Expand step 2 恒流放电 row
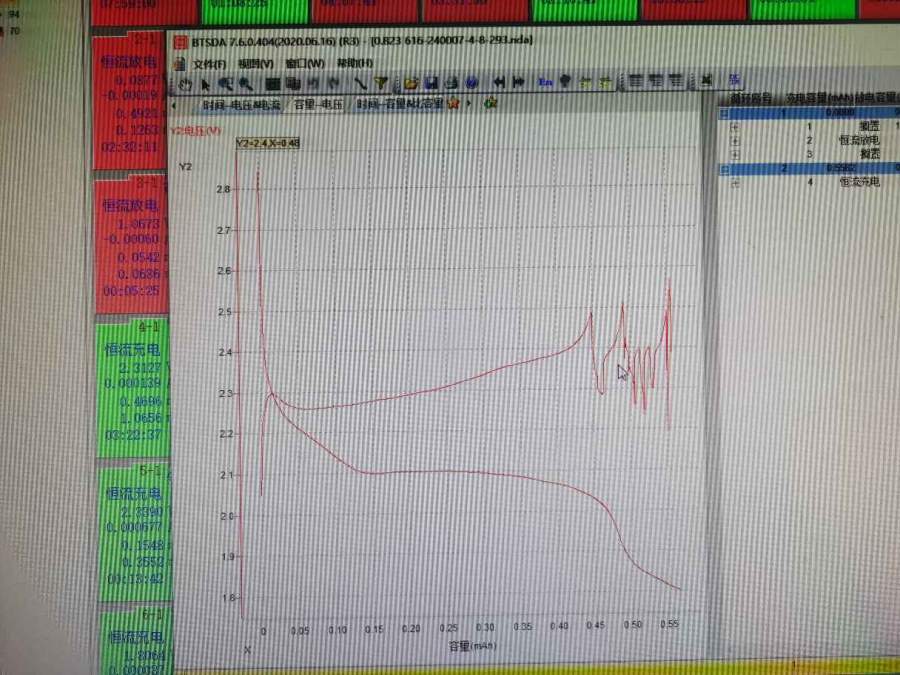The height and width of the screenshot is (675, 900). [735, 141]
